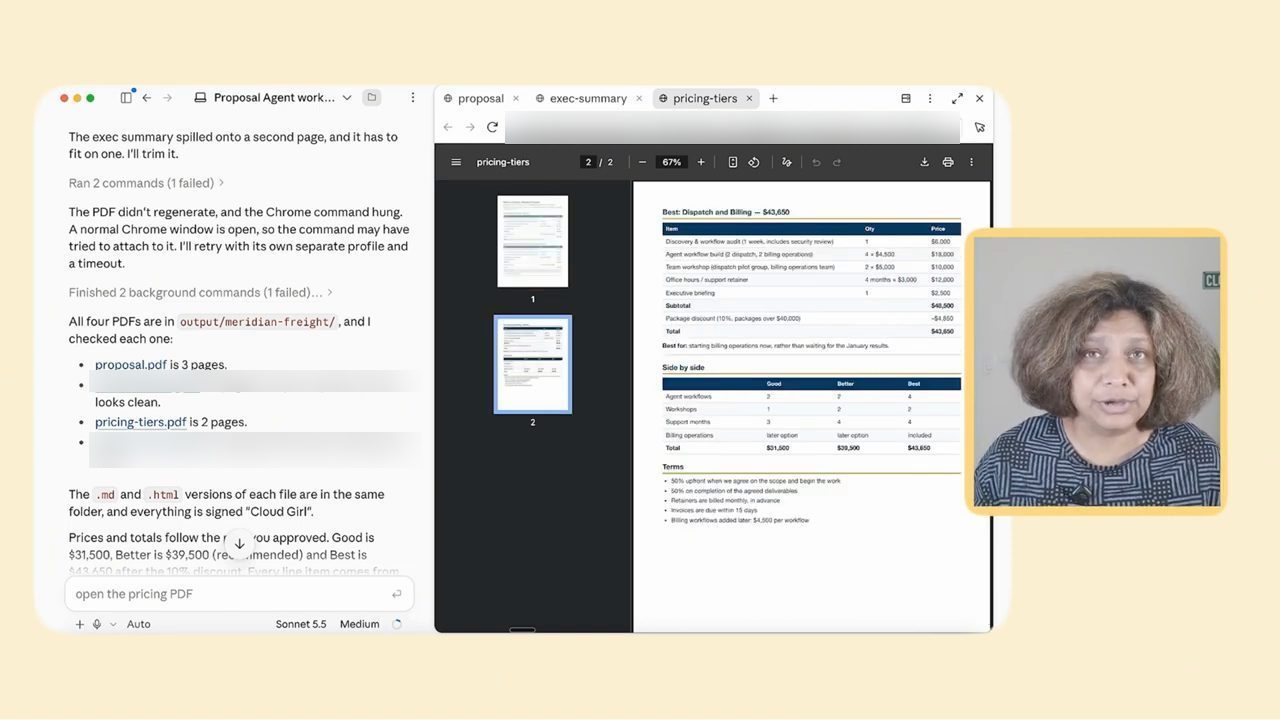This screenshot has width=1280, height=720.
Task: Jump to latest message with the down arrow
Action: (239, 544)
